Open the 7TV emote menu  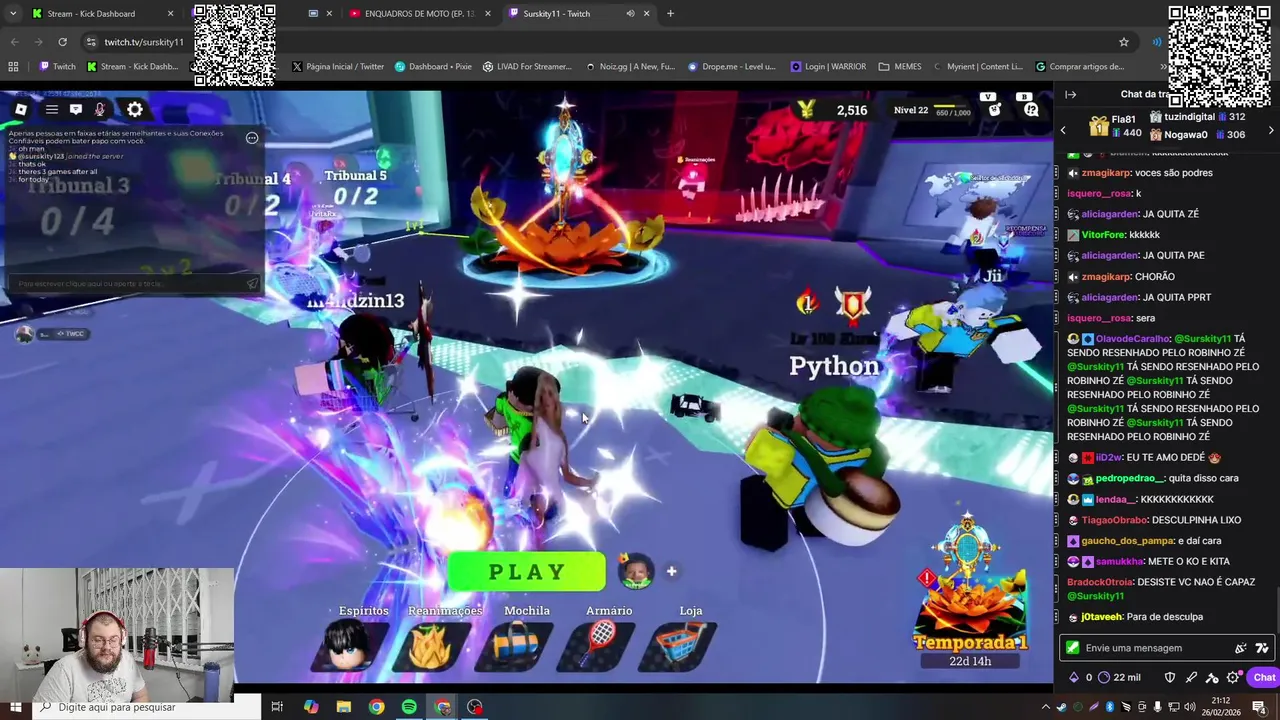(1262, 648)
